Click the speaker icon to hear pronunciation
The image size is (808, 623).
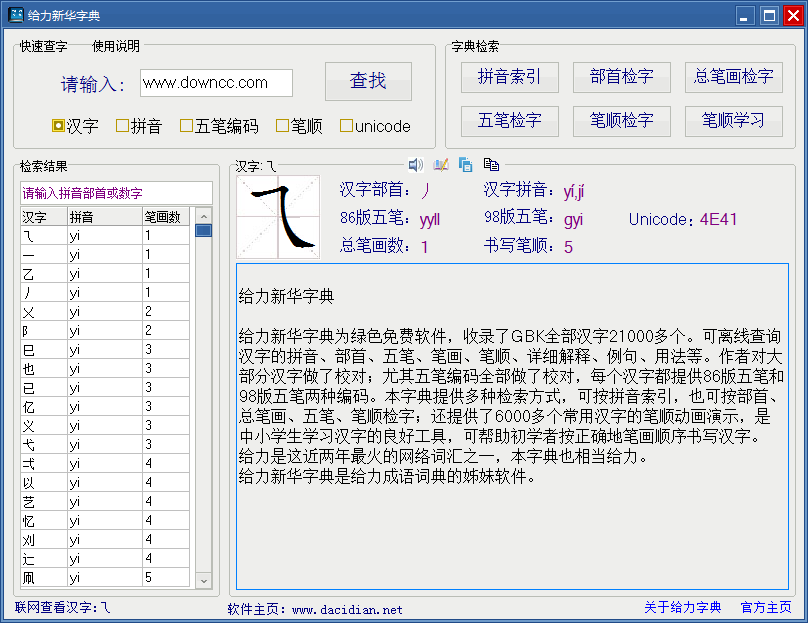pos(416,164)
